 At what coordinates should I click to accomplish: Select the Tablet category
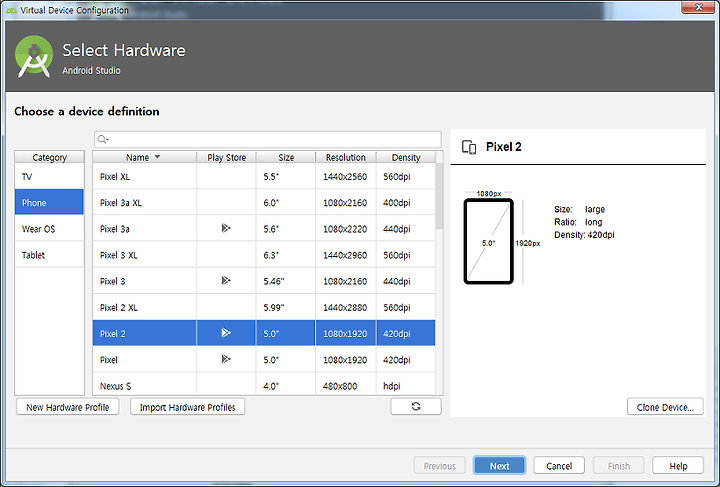(49, 255)
